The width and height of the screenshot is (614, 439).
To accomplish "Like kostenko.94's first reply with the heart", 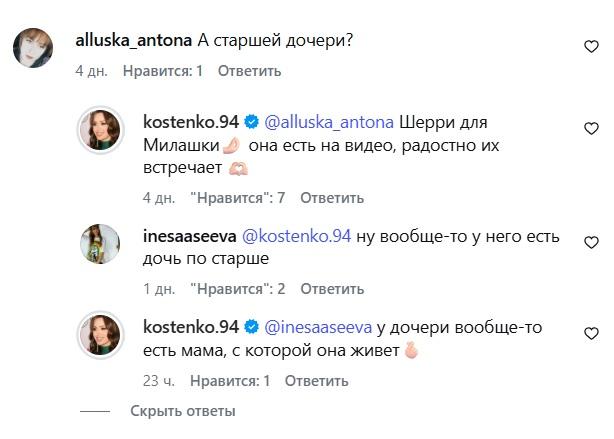I will pyautogui.click(x=592, y=127).
